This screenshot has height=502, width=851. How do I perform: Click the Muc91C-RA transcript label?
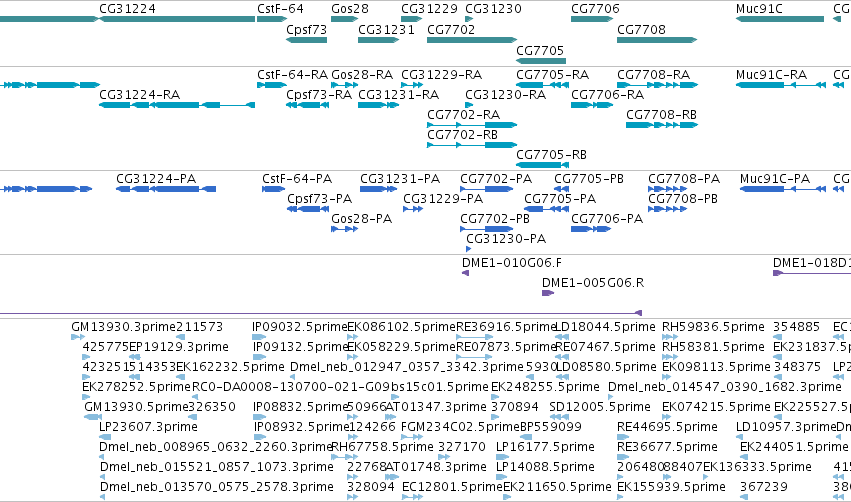tap(771, 74)
